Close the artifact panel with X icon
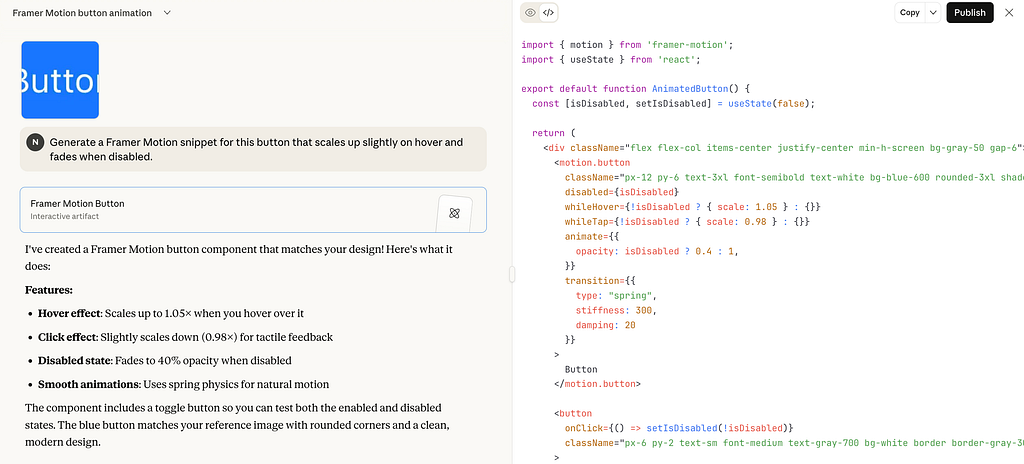The image size is (1024, 464). (x=1008, y=13)
